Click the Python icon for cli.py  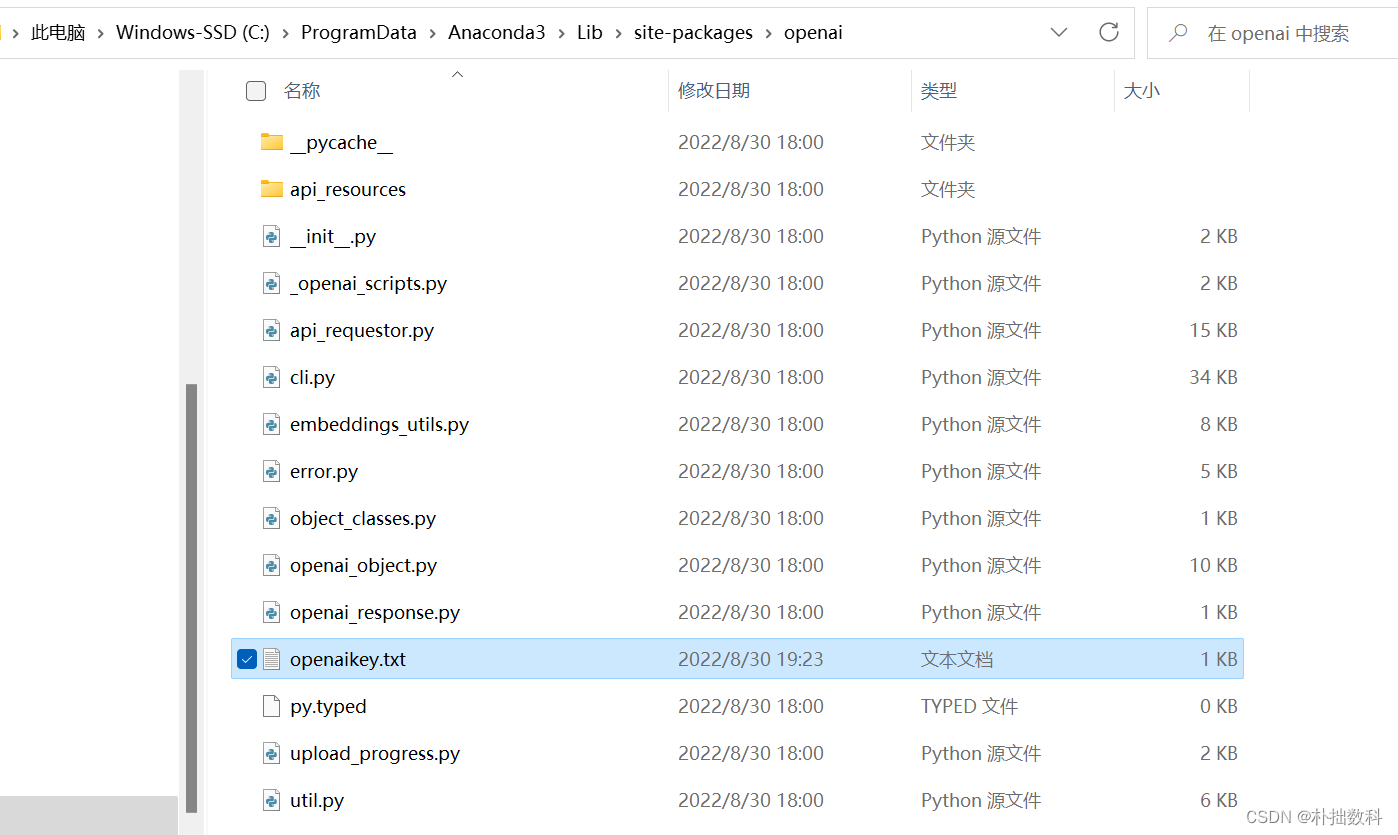point(271,377)
